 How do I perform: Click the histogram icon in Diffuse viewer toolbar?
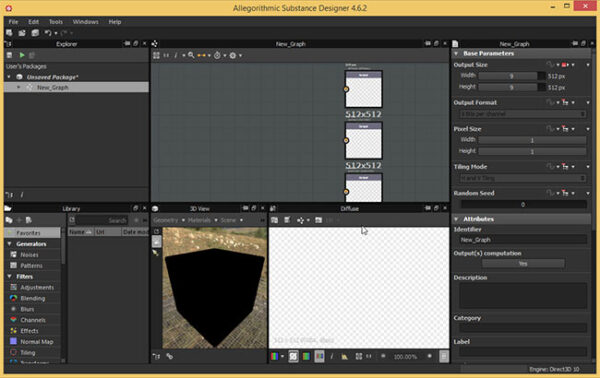344,357
